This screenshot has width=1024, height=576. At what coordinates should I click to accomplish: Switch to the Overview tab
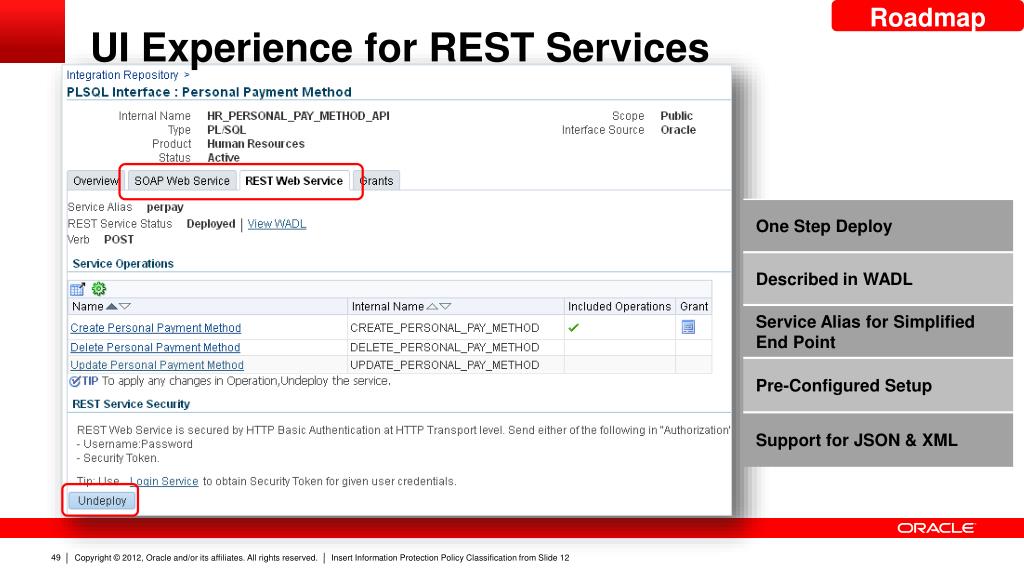pos(95,181)
